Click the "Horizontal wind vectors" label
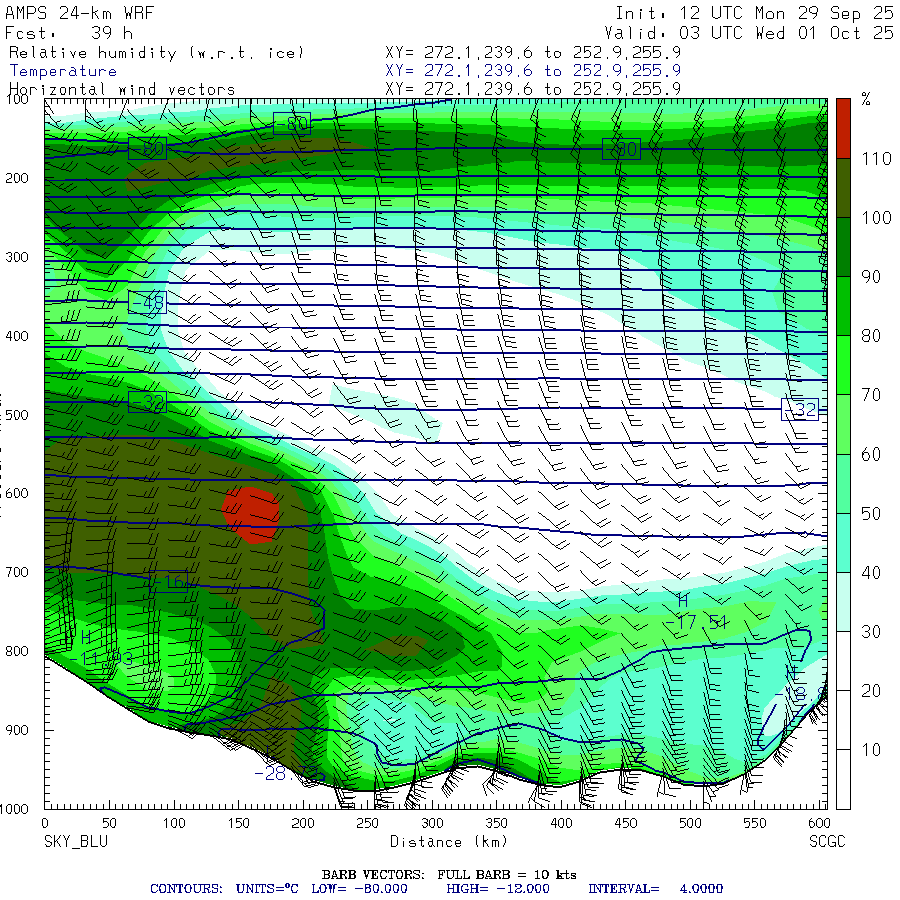 tap(122, 90)
